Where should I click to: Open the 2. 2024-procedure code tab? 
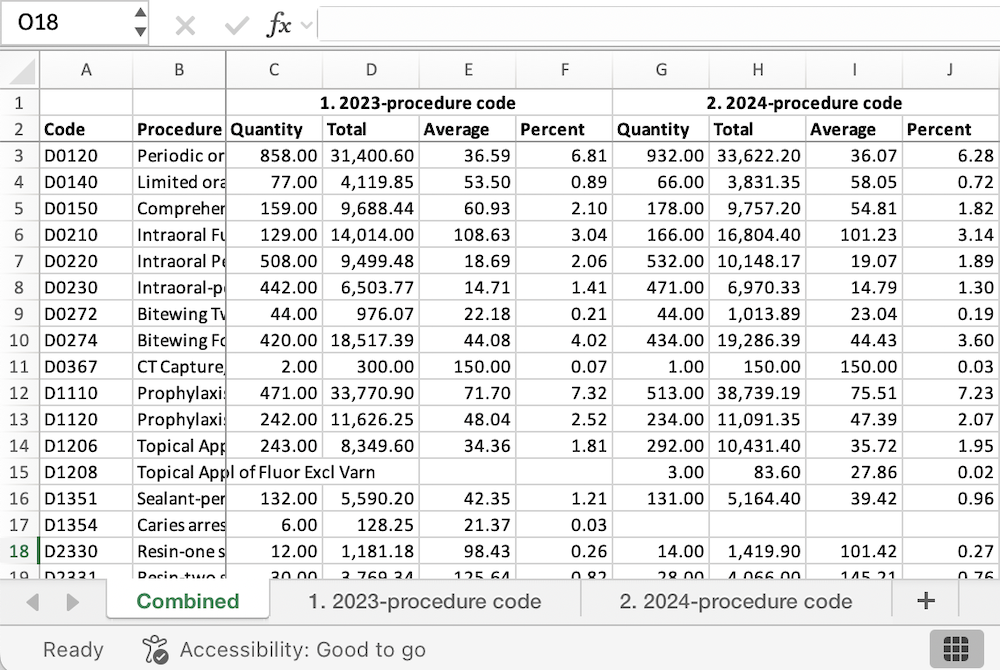click(736, 601)
